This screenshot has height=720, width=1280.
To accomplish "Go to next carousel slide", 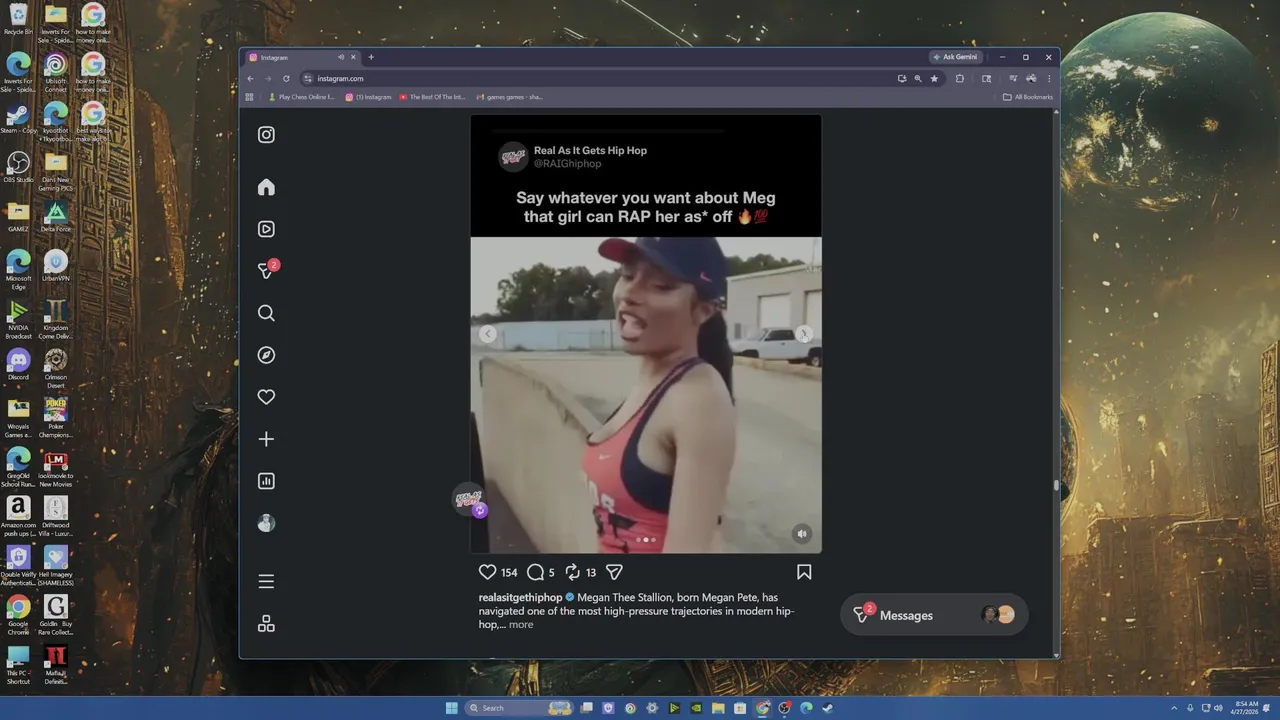I will click(804, 335).
